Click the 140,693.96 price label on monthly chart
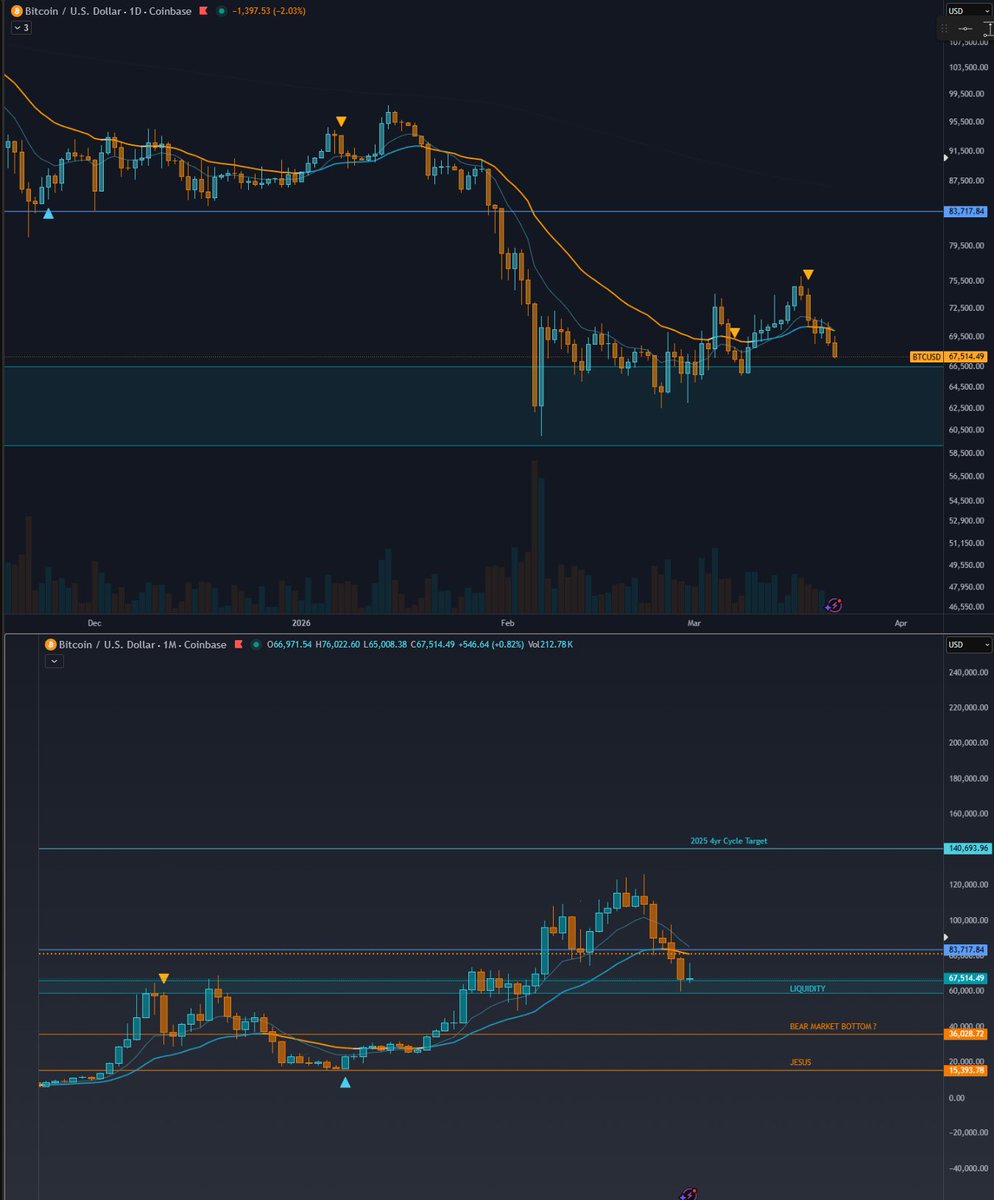This screenshot has width=994, height=1200. click(x=967, y=848)
